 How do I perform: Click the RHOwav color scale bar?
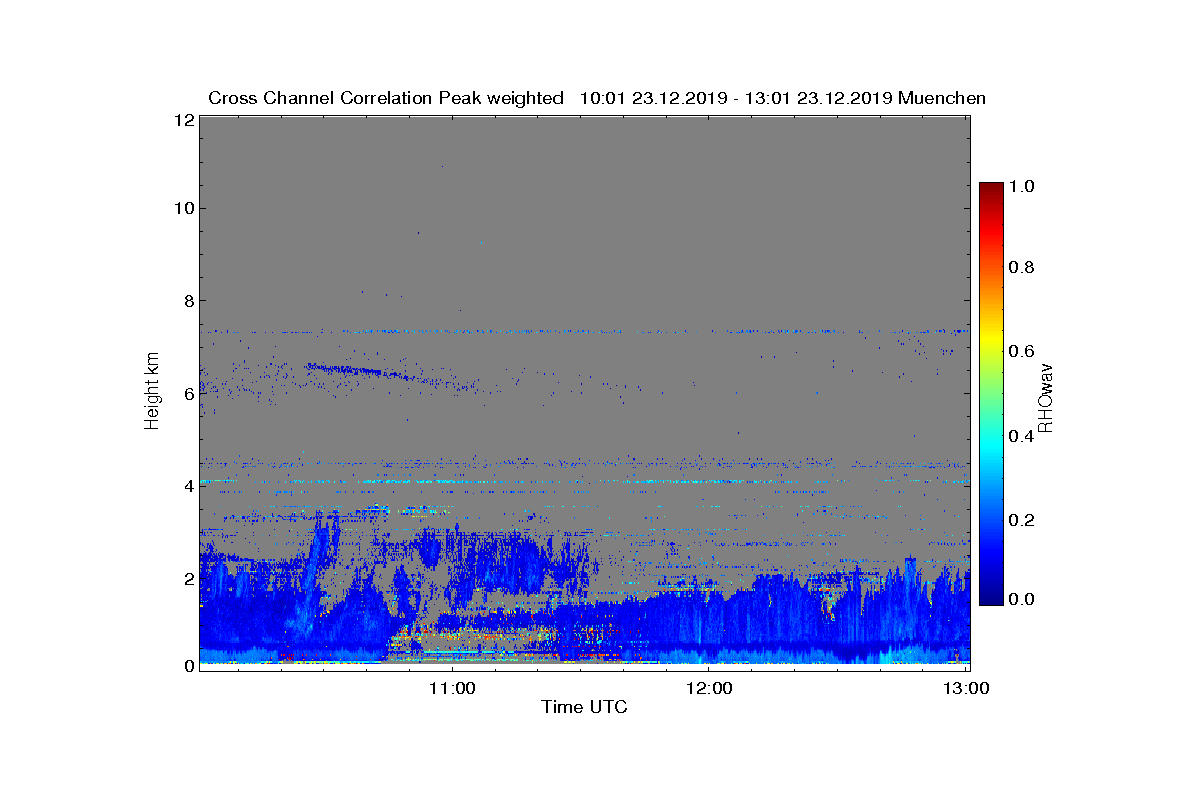pyautogui.click(x=991, y=394)
